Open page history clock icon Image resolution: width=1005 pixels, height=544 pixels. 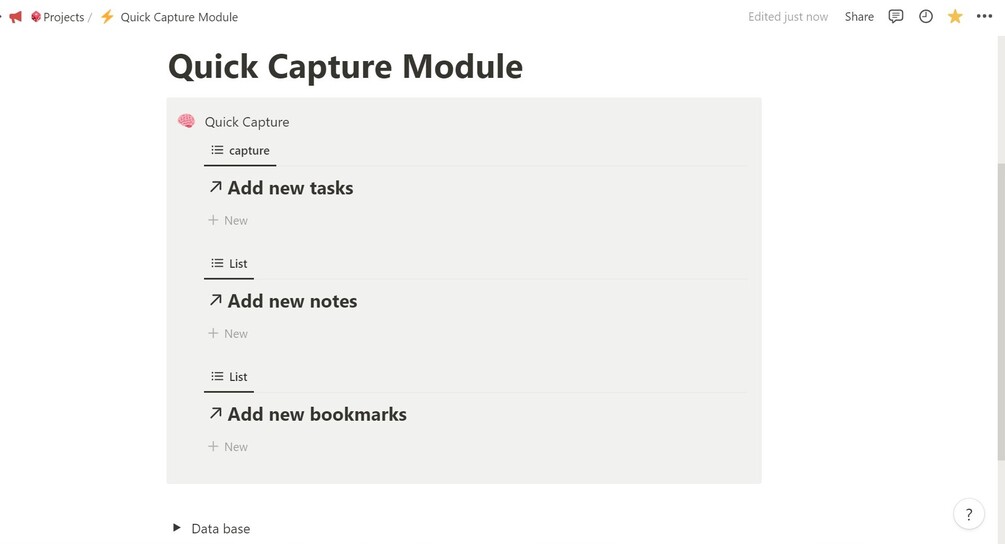coord(926,17)
